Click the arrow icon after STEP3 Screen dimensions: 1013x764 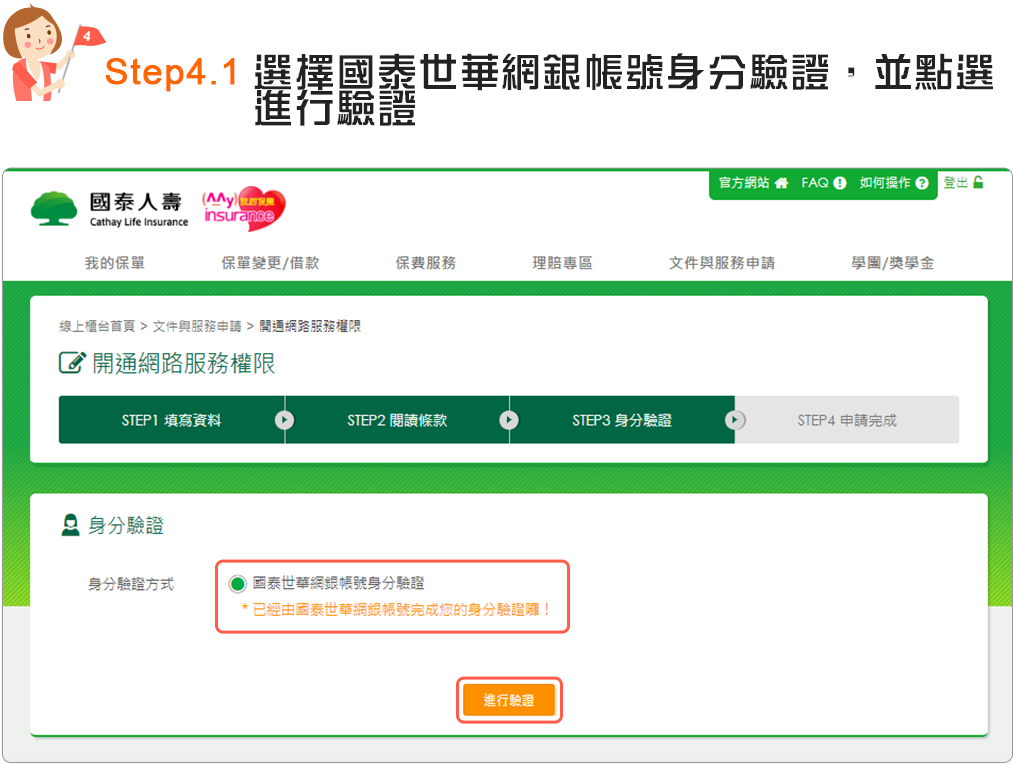(735, 420)
